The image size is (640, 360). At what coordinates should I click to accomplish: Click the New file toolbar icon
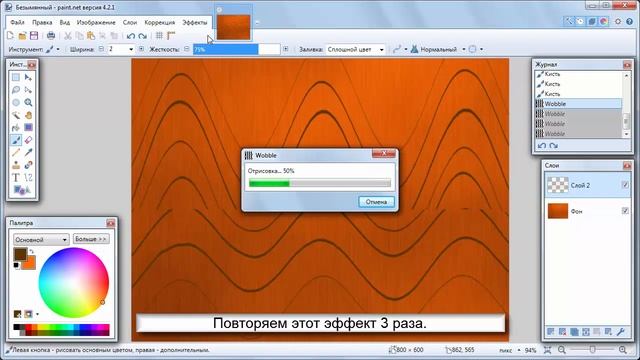[11, 36]
